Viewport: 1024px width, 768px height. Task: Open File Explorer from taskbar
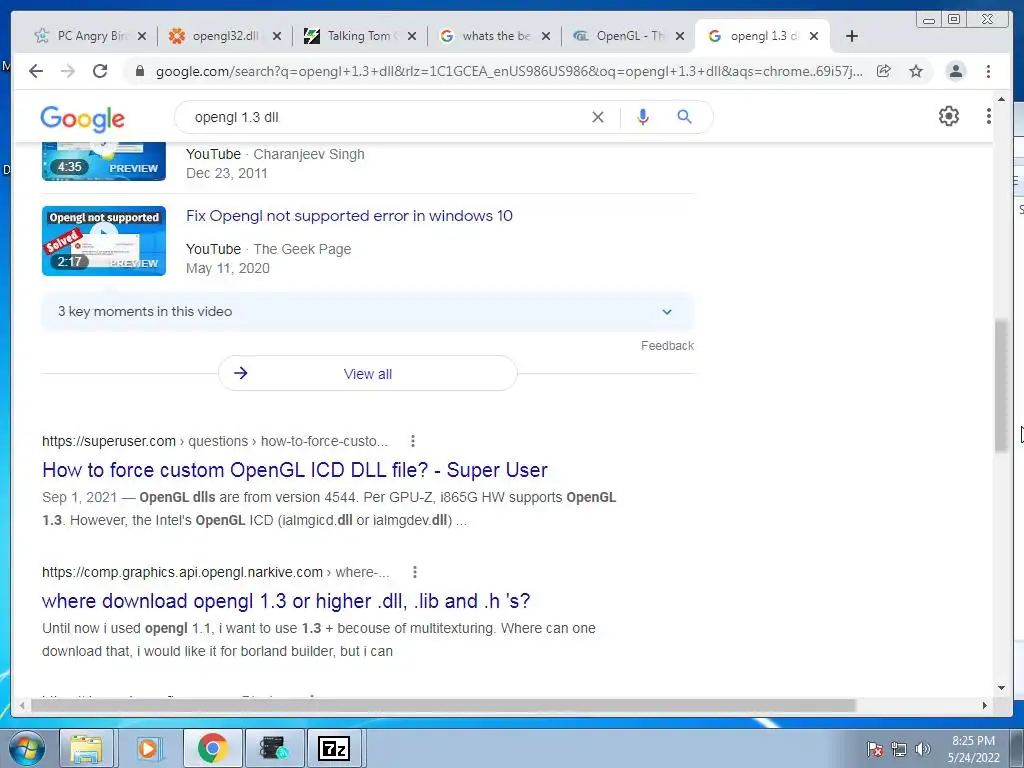coord(86,748)
